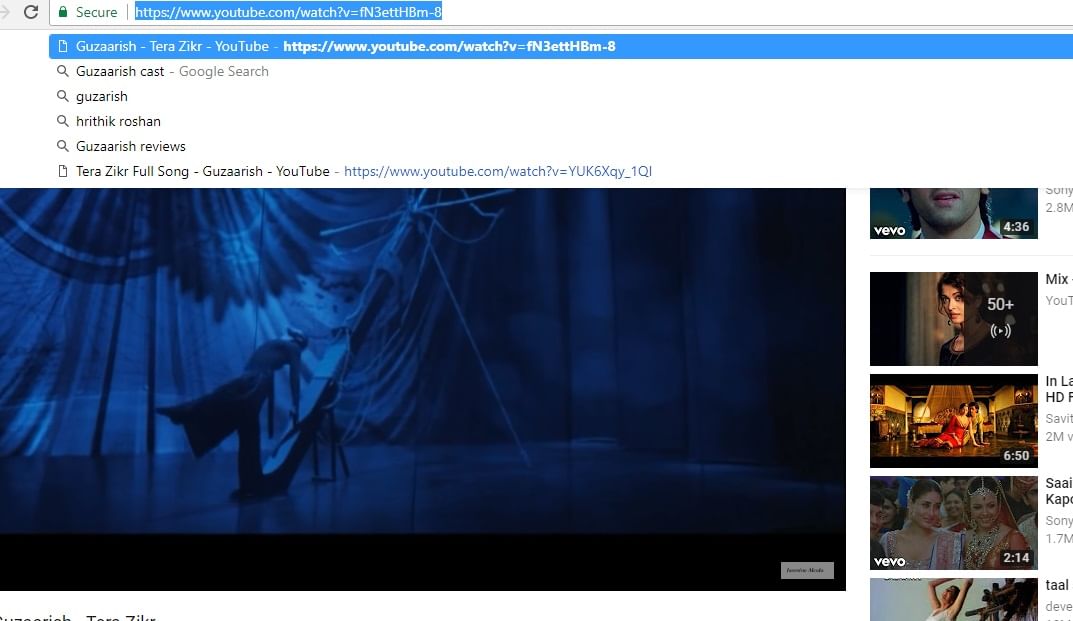Click the magnifier icon beside 'Guzaarish reviews'
Screen dimensions: 1073x621
click(x=62, y=146)
